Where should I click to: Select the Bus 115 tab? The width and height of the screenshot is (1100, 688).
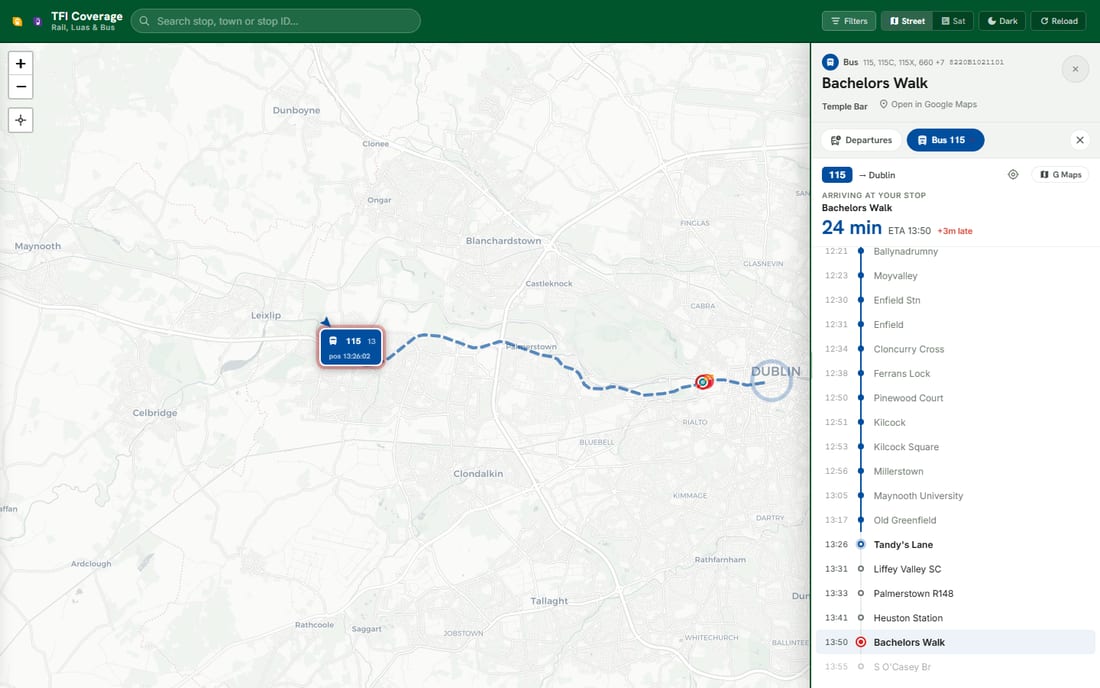945,140
